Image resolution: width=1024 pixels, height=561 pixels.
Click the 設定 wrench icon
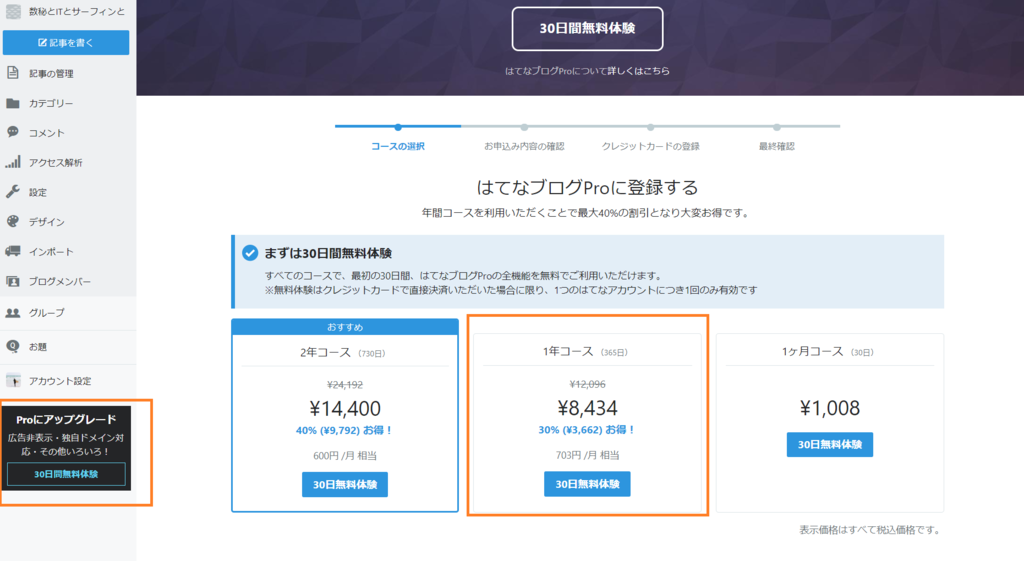pyautogui.click(x=12, y=192)
